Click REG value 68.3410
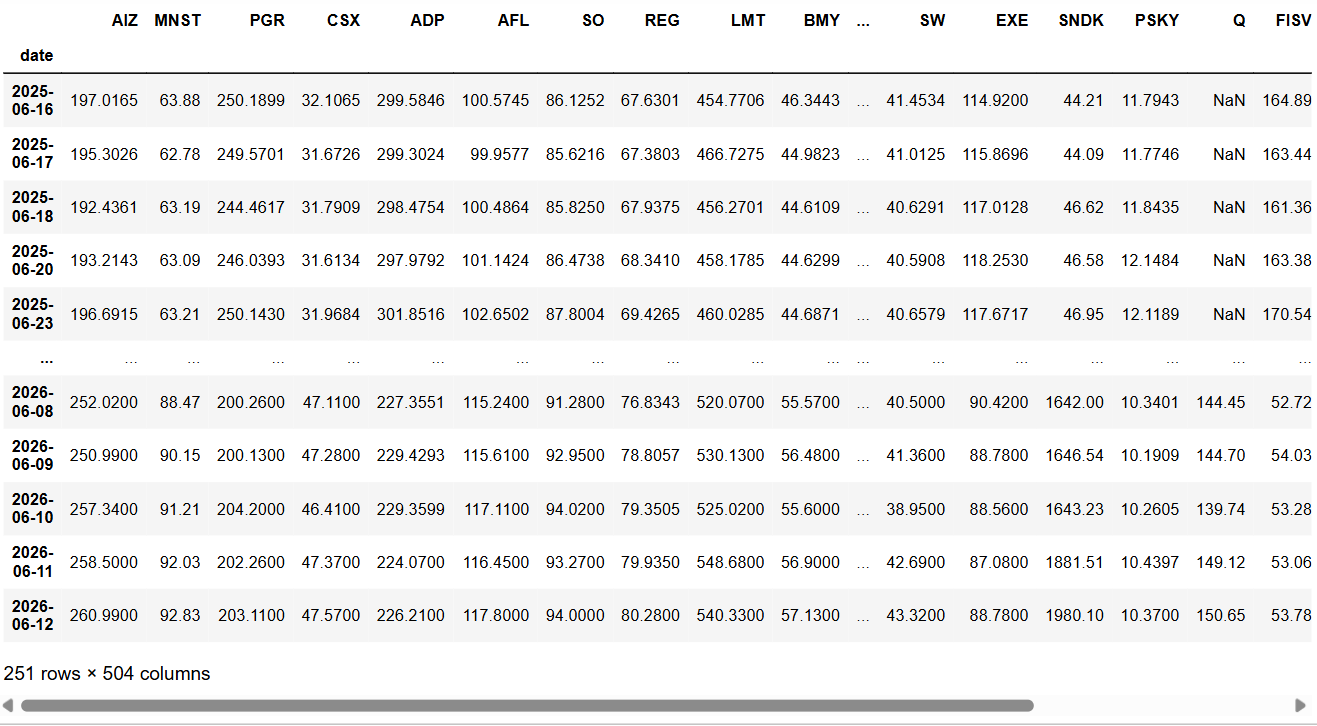 pyautogui.click(x=650, y=260)
